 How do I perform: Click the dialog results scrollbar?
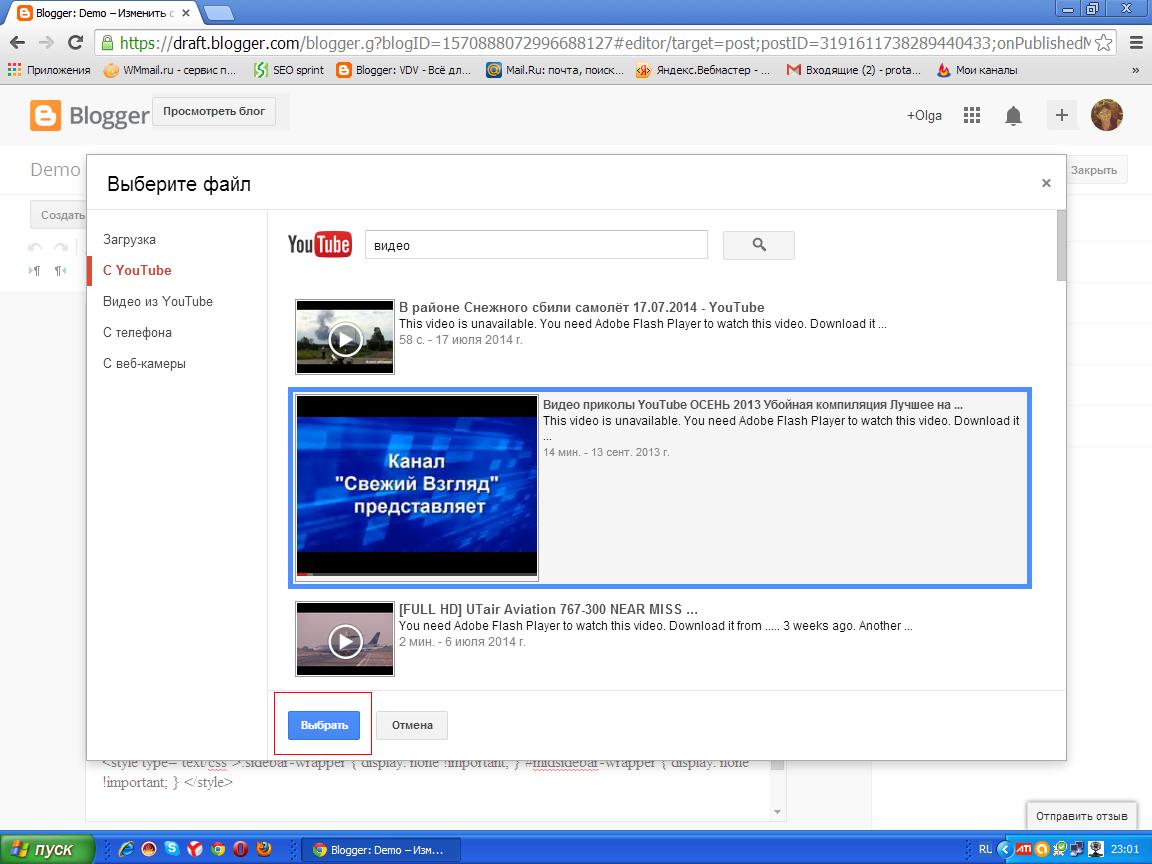(1061, 245)
